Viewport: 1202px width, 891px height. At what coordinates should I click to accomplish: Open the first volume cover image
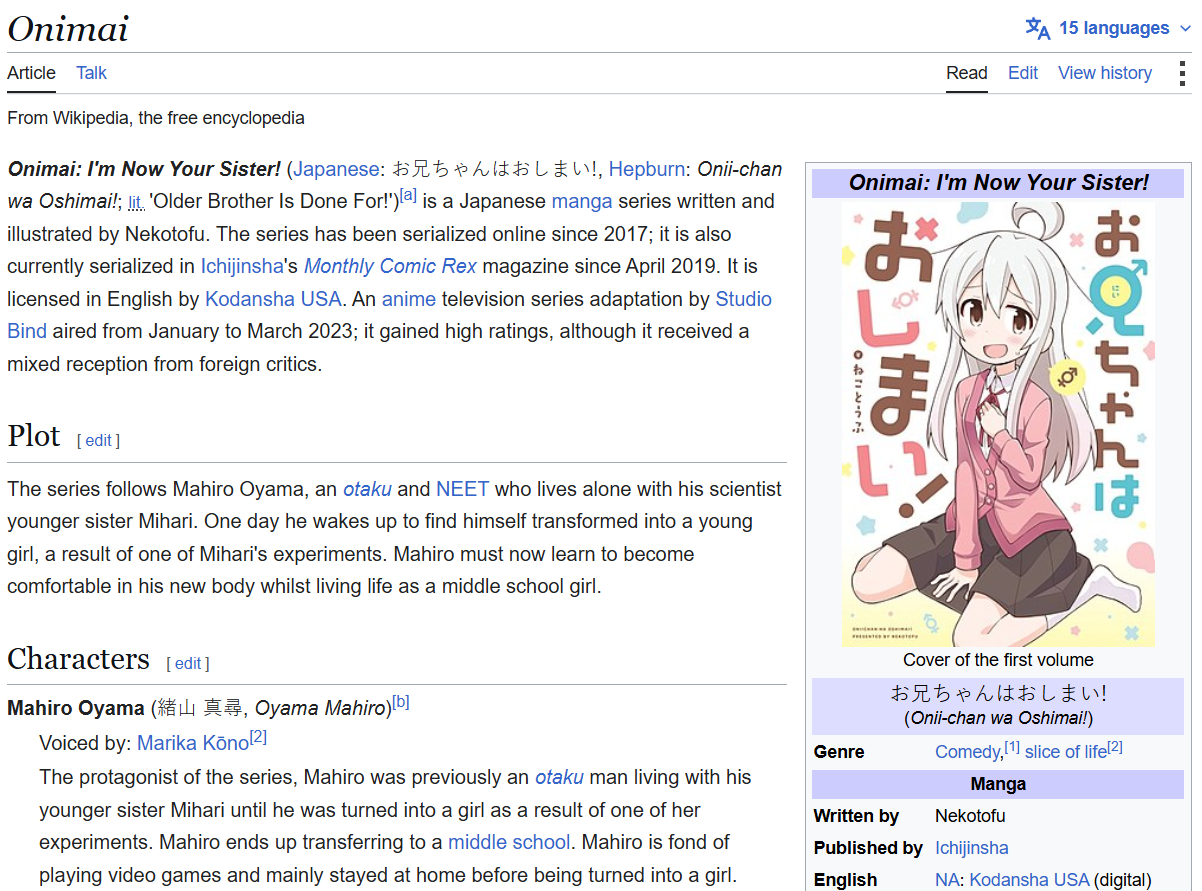click(x=998, y=425)
